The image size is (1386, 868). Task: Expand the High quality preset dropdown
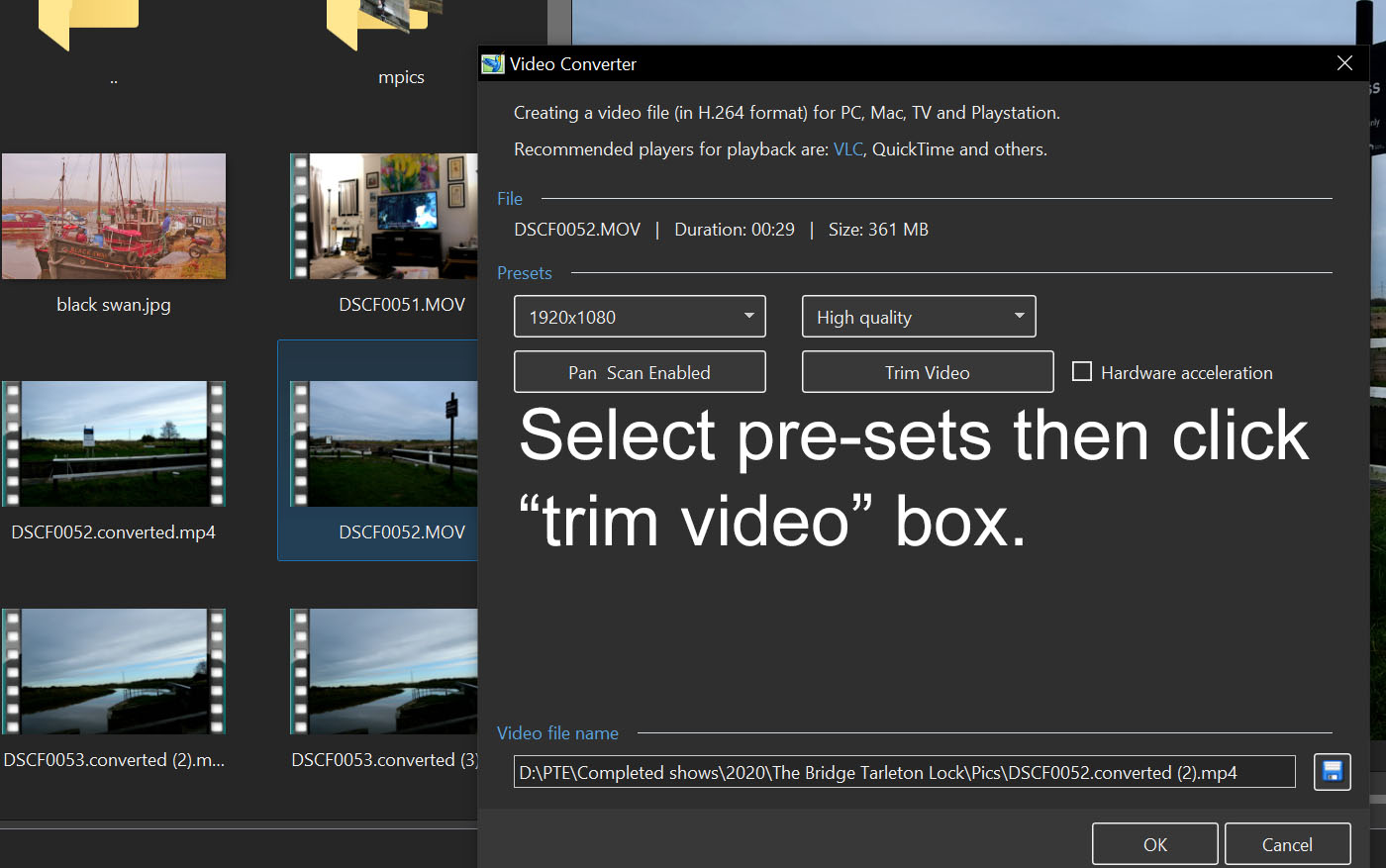918,317
